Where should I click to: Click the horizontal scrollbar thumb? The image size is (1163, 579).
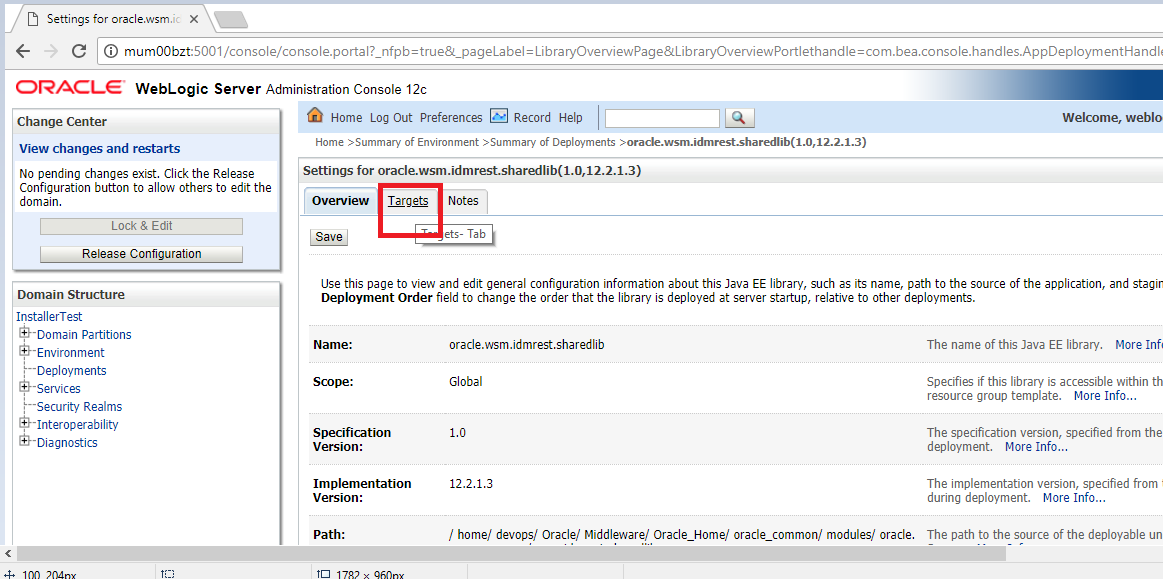pos(510,553)
